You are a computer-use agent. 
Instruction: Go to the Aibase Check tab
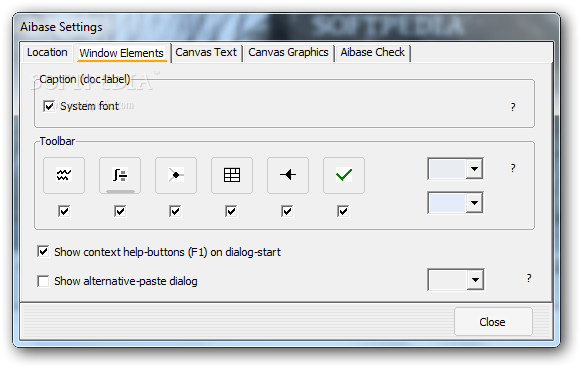(x=373, y=52)
